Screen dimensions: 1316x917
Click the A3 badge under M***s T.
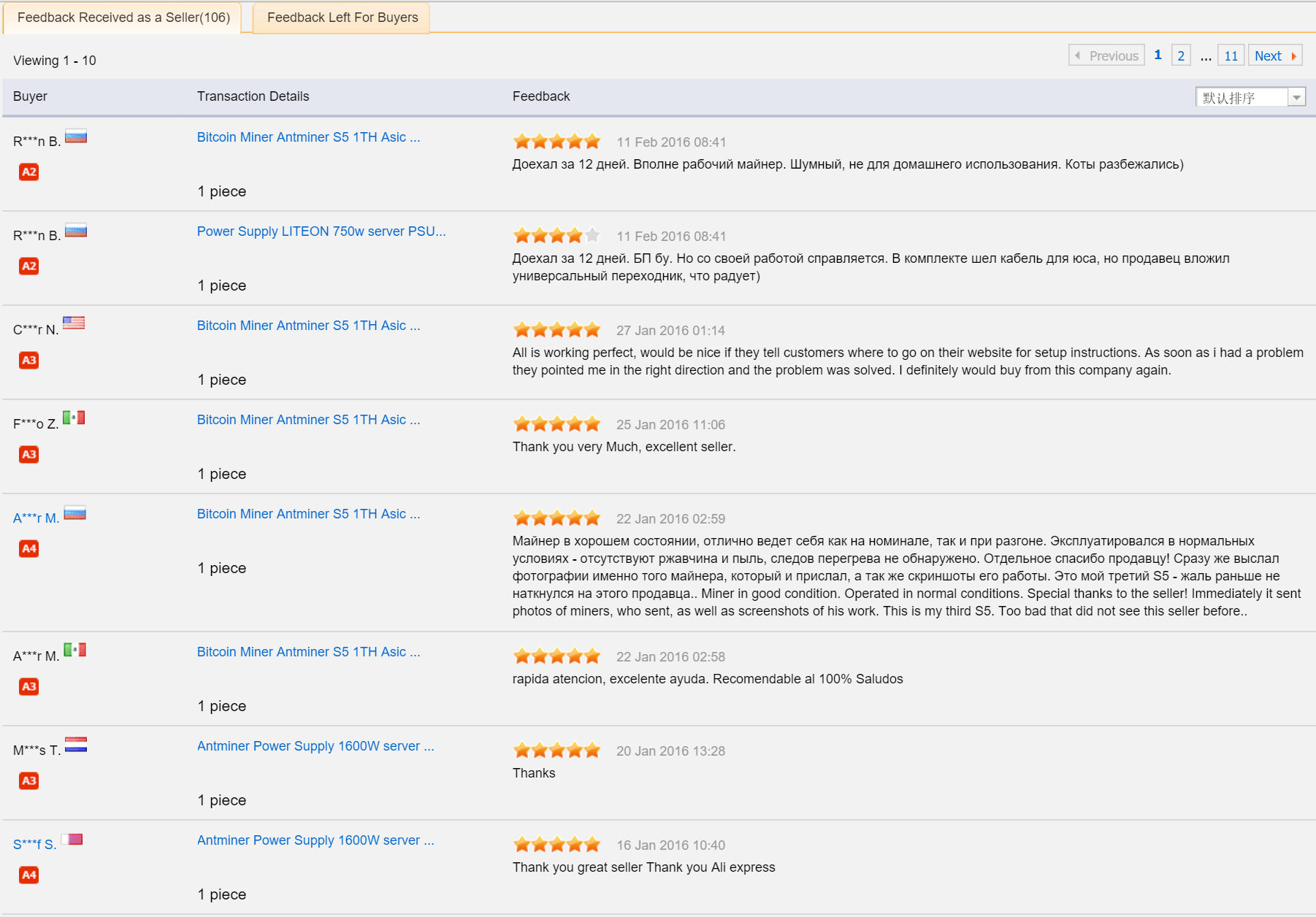[x=29, y=781]
